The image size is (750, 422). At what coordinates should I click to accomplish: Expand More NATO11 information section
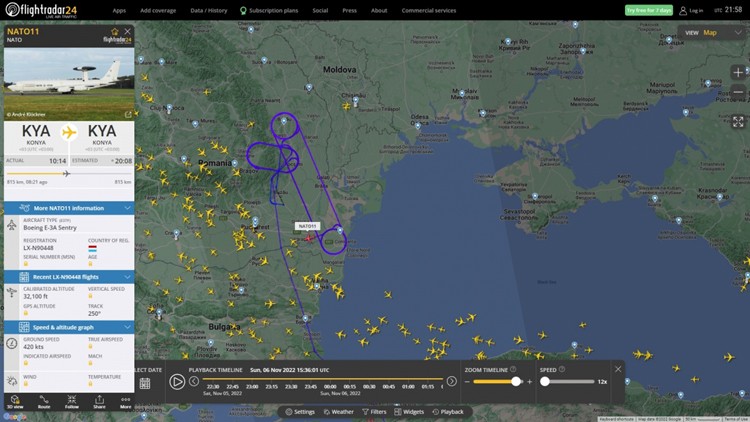pos(69,208)
